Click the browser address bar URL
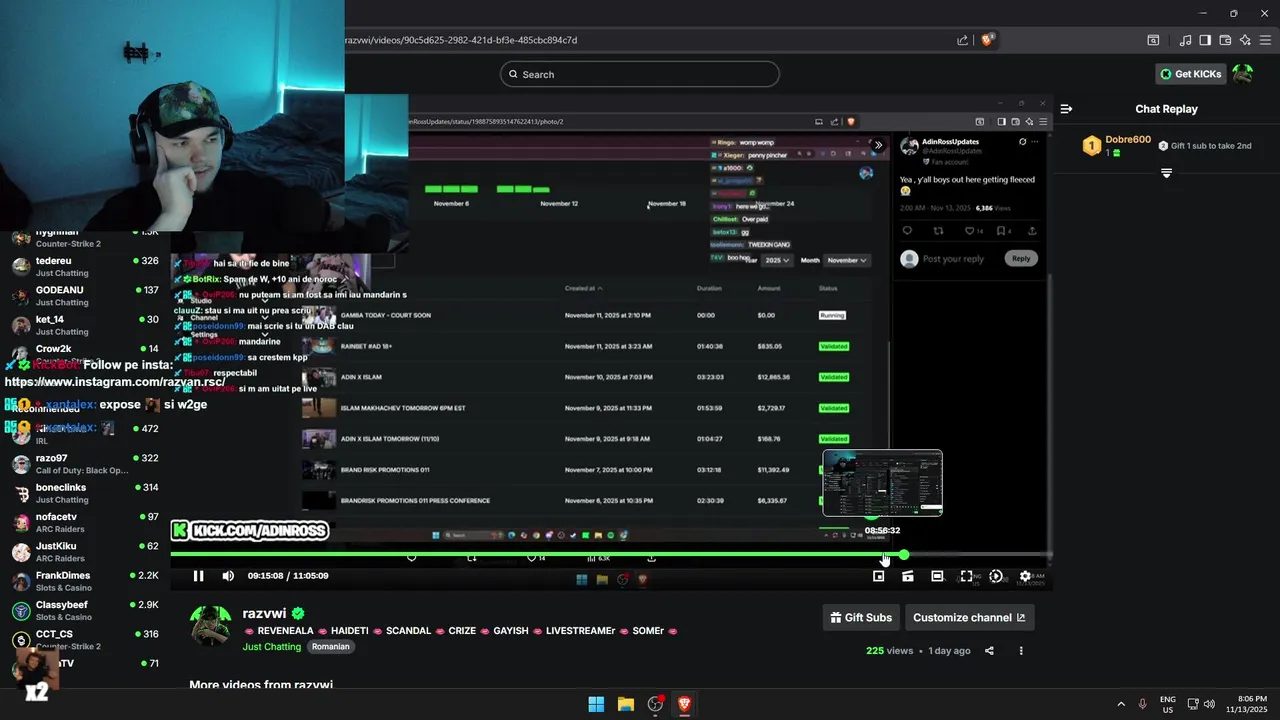 click(461, 40)
